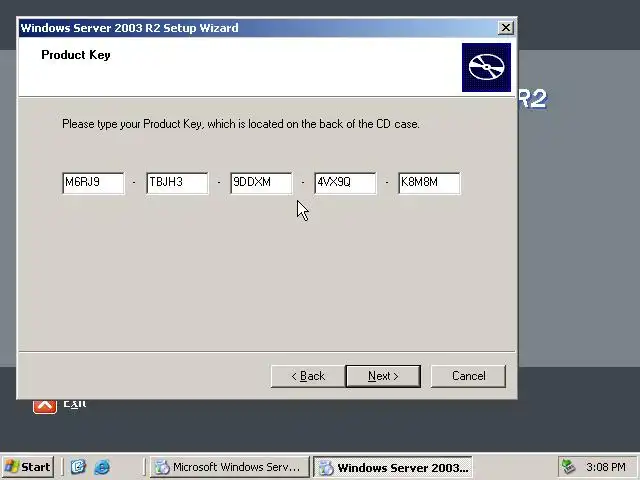The width and height of the screenshot is (640, 480).
Task: Click the system tray network icon
Action: (568, 467)
